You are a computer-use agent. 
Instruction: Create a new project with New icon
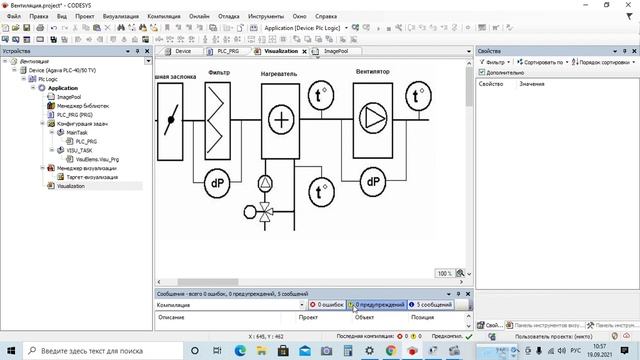[5, 28]
